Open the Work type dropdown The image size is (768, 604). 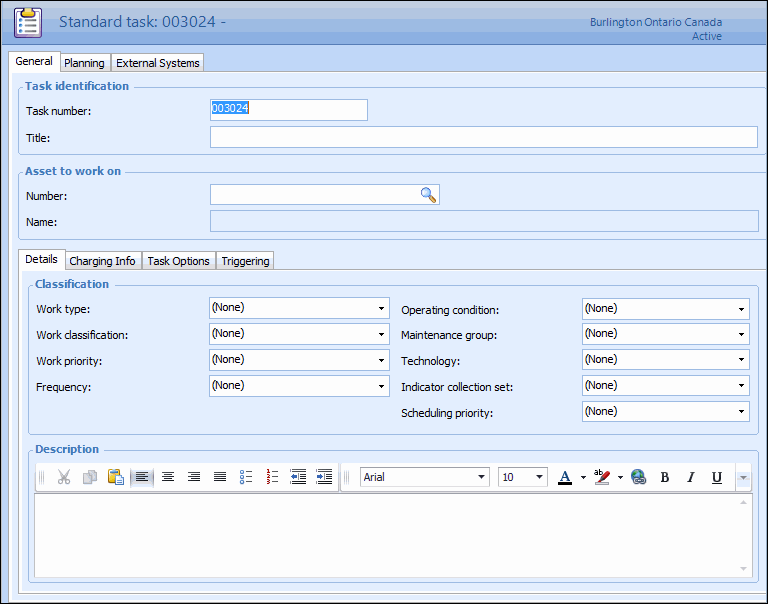coord(381,308)
